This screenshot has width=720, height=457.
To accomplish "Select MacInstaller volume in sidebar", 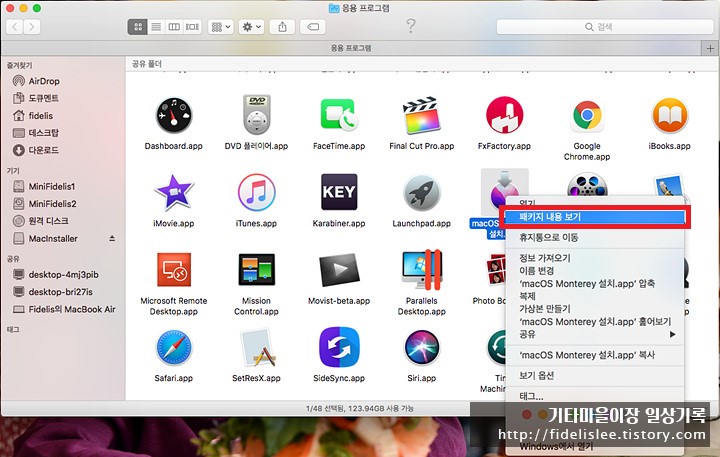I will pos(53,238).
